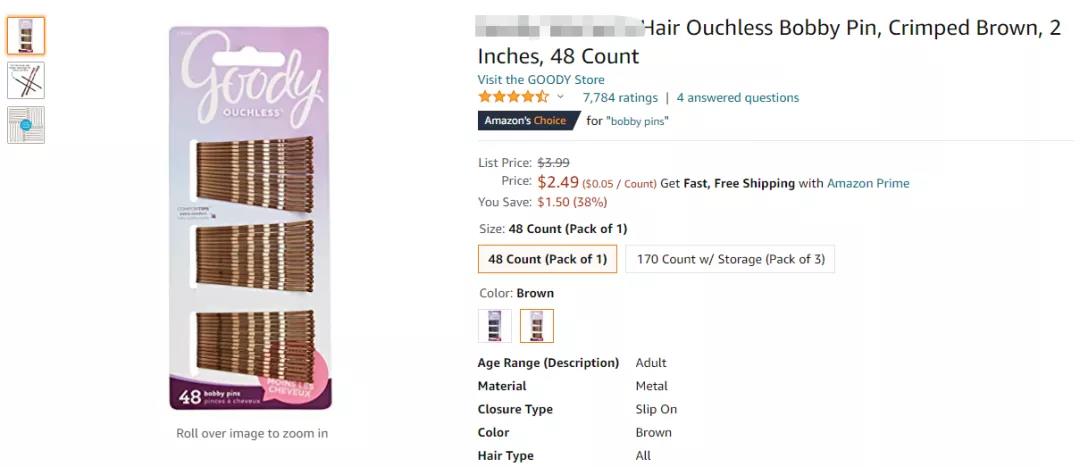This screenshot has height=467, width=1080.
Task: Click "Roll over image to zoom in" caption
Action: coord(252,434)
